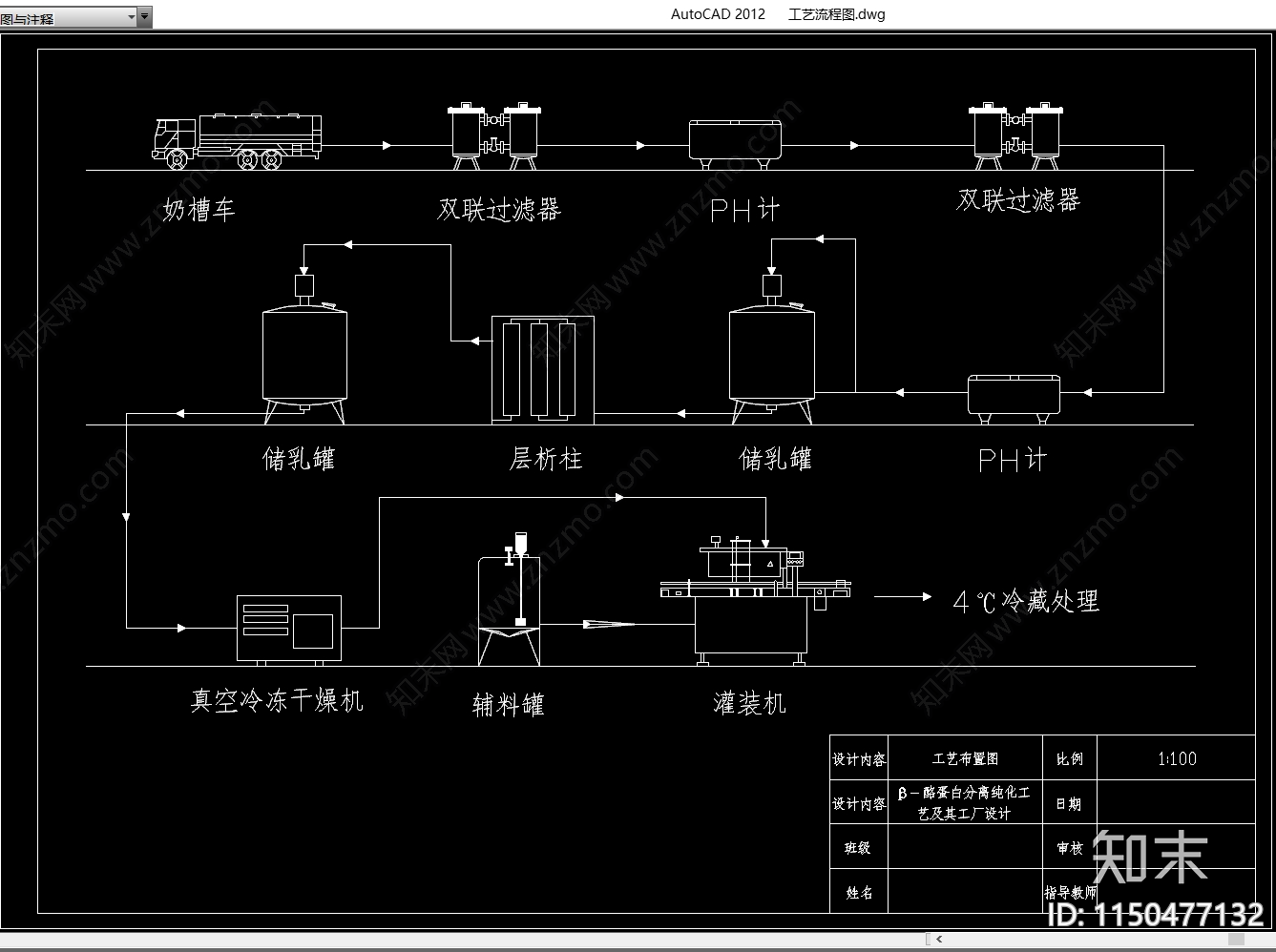This screenshot has width=1276, height=952.
Task: Select the middle-row PH计 label
Action: pos(1012,461)
